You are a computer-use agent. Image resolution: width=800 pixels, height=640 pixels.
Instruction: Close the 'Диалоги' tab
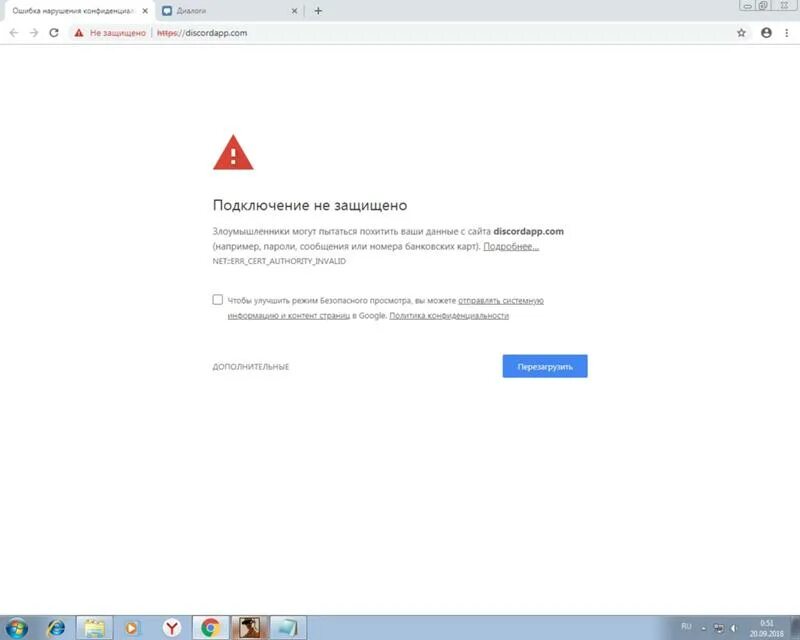(294, 11)
